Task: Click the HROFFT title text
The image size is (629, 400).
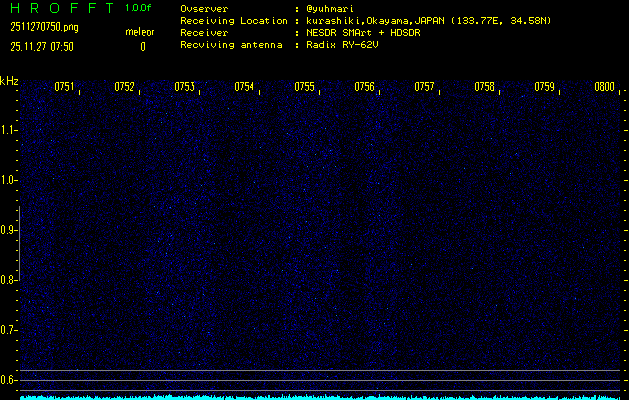Action: [59, 8]
